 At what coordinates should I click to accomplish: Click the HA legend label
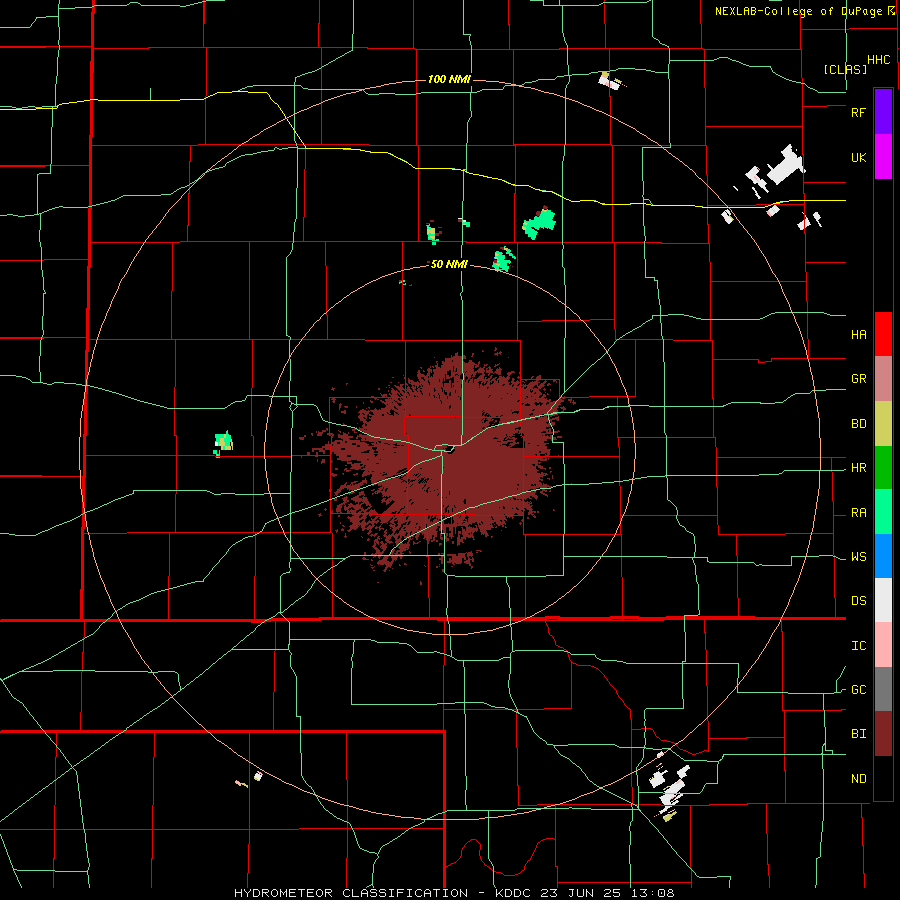pos(858,335)
